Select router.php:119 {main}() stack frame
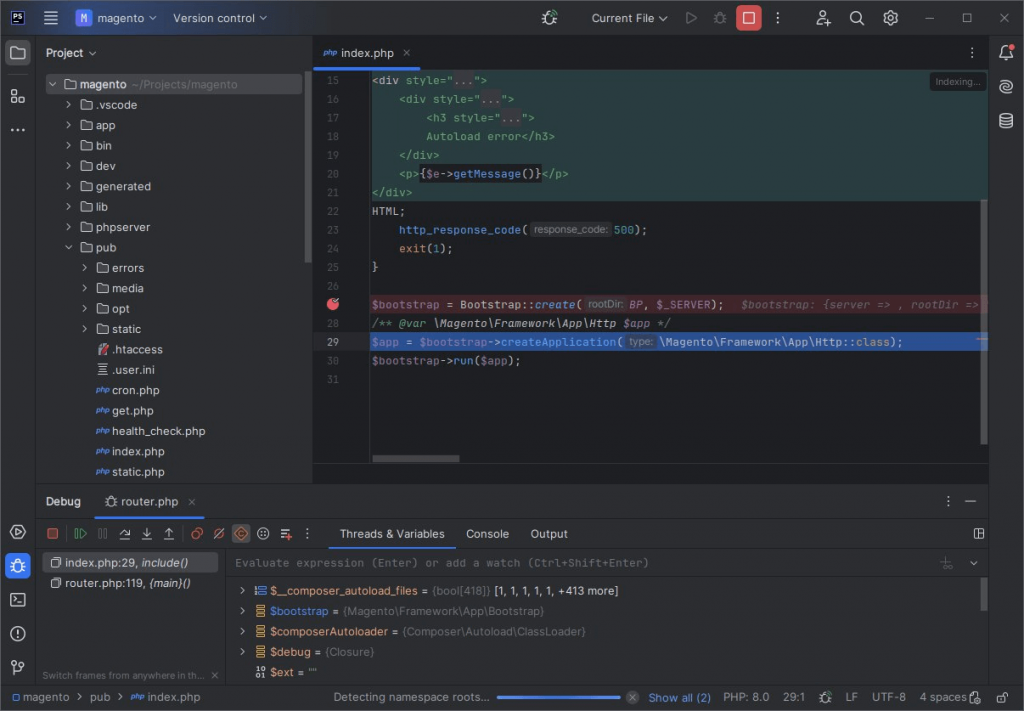 click(x=131, y=583)
